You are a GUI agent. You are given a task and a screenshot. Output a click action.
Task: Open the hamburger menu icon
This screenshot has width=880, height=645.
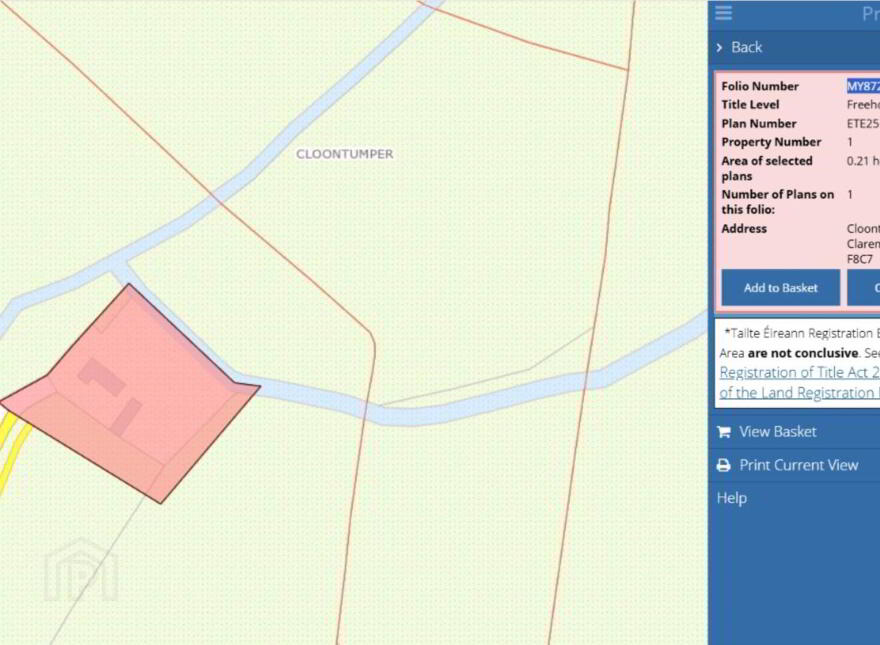[x=723, y=12]
